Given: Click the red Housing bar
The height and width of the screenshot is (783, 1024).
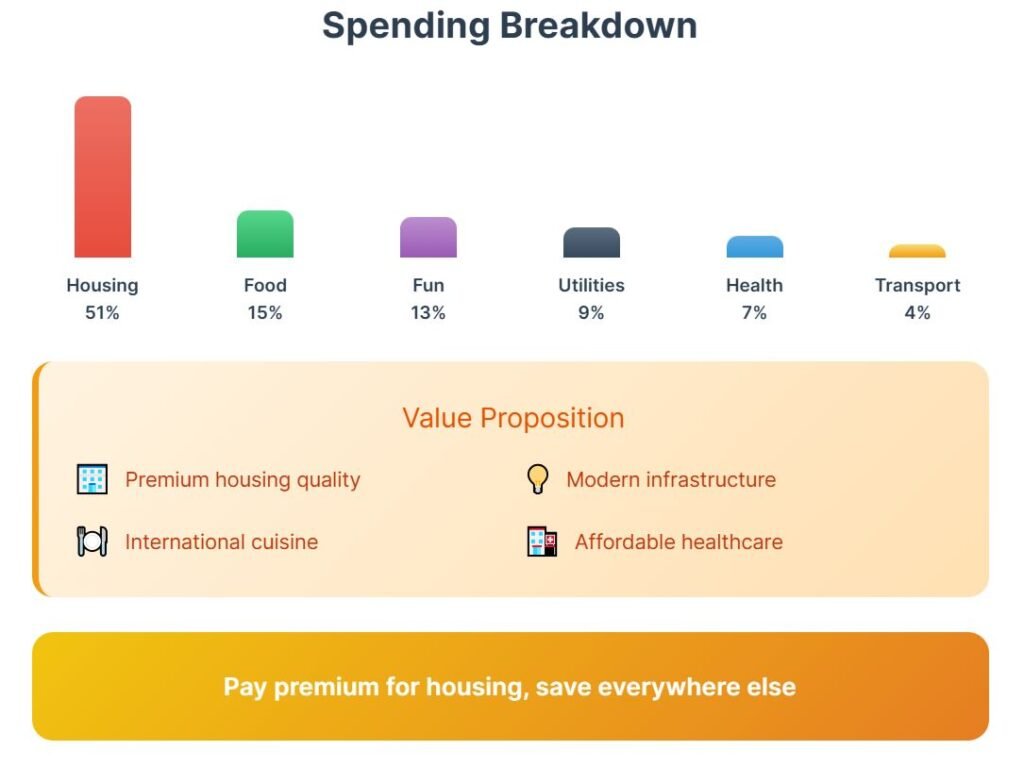Looking at the screenshot, I should [103, 177].
